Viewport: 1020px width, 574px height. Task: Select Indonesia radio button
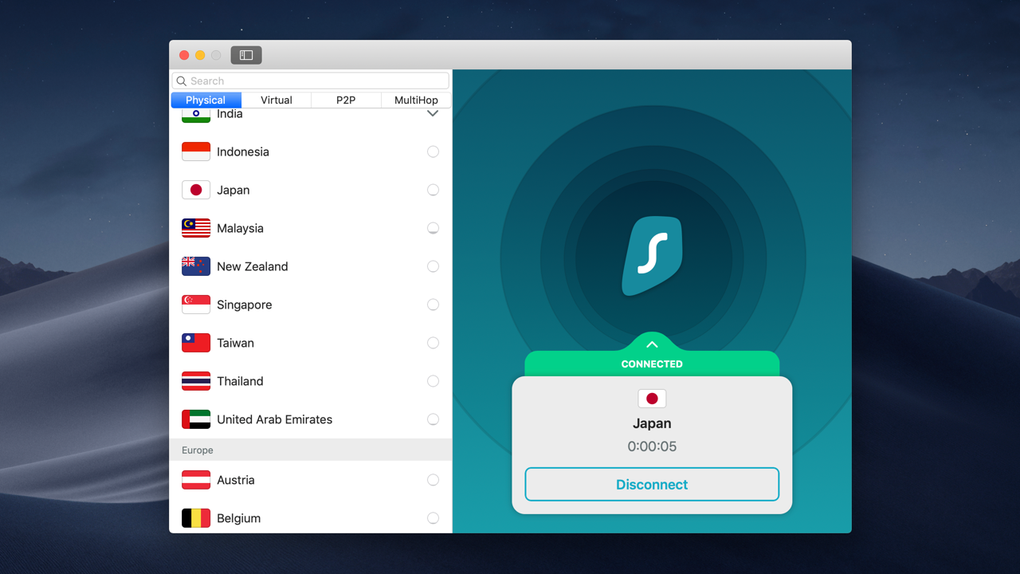click(433, 152)
